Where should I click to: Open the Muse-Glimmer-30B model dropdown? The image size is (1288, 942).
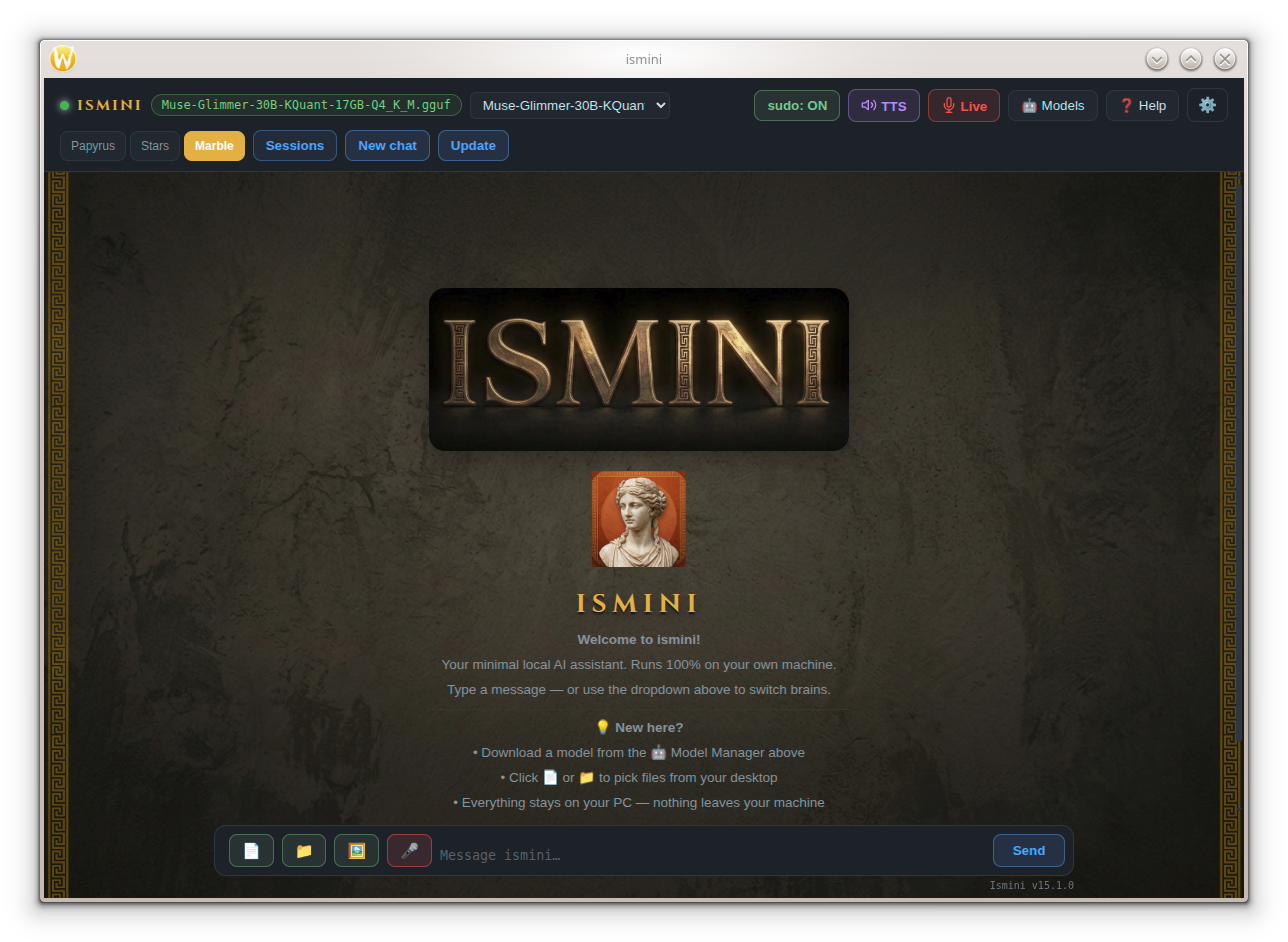pos(570,105)
